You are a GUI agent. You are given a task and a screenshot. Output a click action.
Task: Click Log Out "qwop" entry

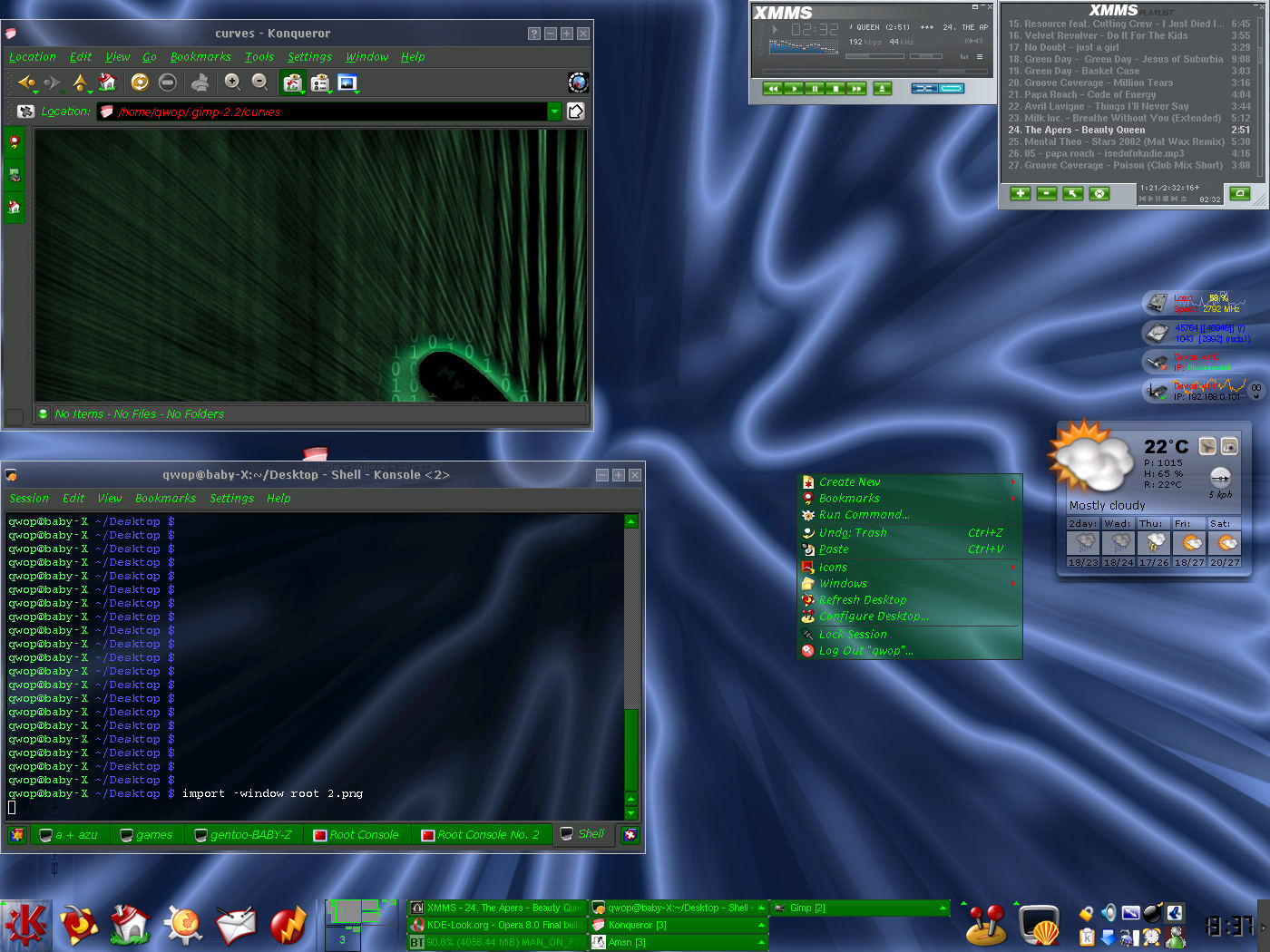[910, 651]
